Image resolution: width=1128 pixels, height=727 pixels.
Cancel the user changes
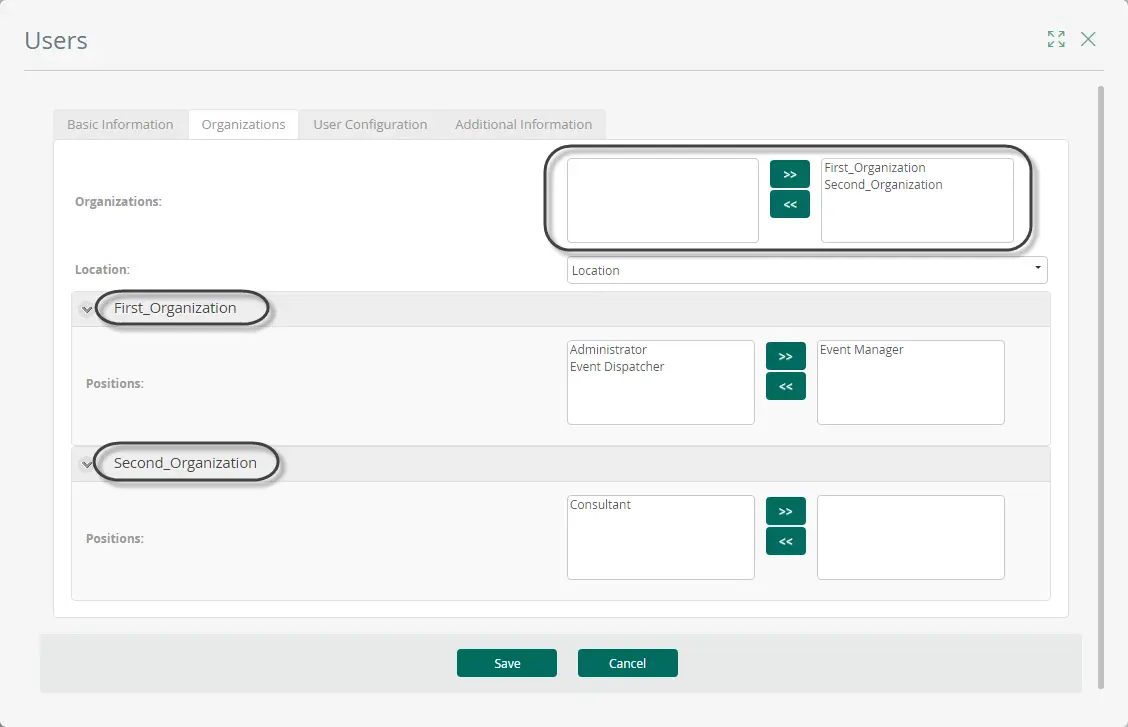[627, 663]
